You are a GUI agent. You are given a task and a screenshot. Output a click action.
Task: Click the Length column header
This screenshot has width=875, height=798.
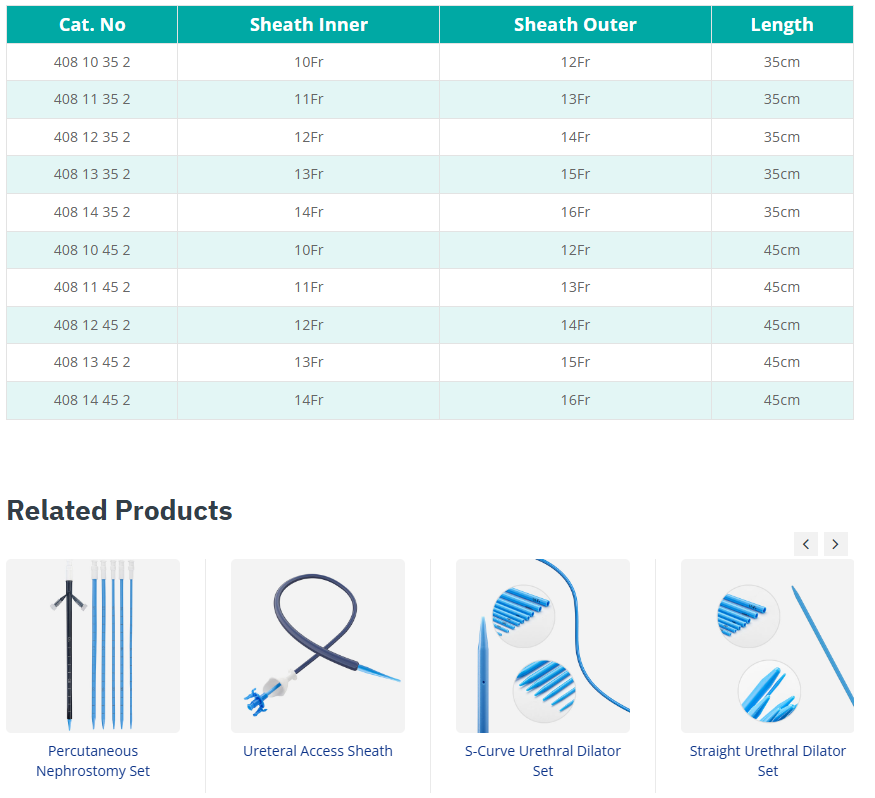[x=782, y=25]
